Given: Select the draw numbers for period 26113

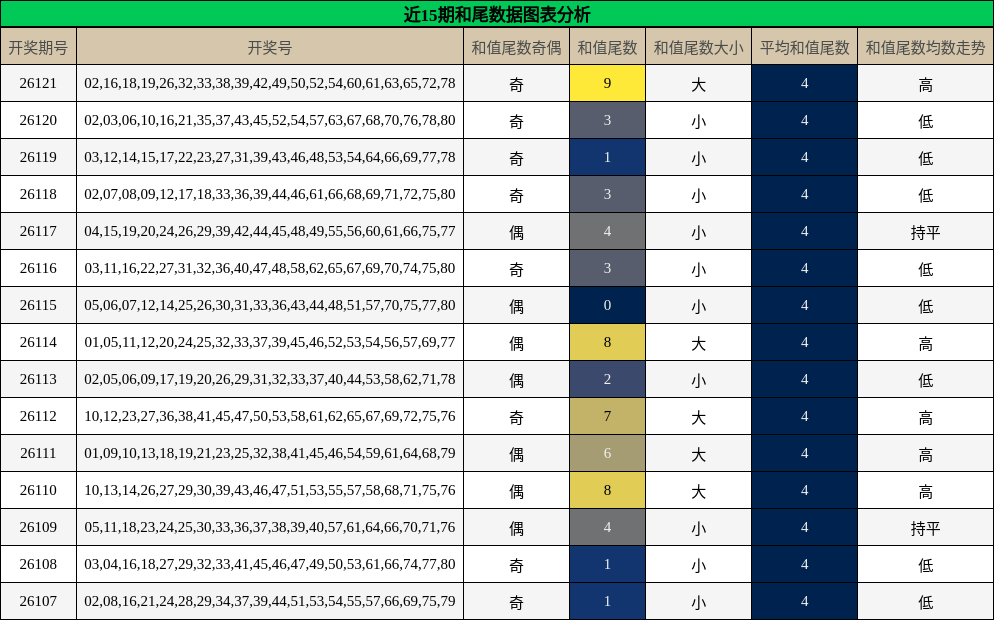Looking at the screenshot, I should pyautogui.click(x=270, y=379).
